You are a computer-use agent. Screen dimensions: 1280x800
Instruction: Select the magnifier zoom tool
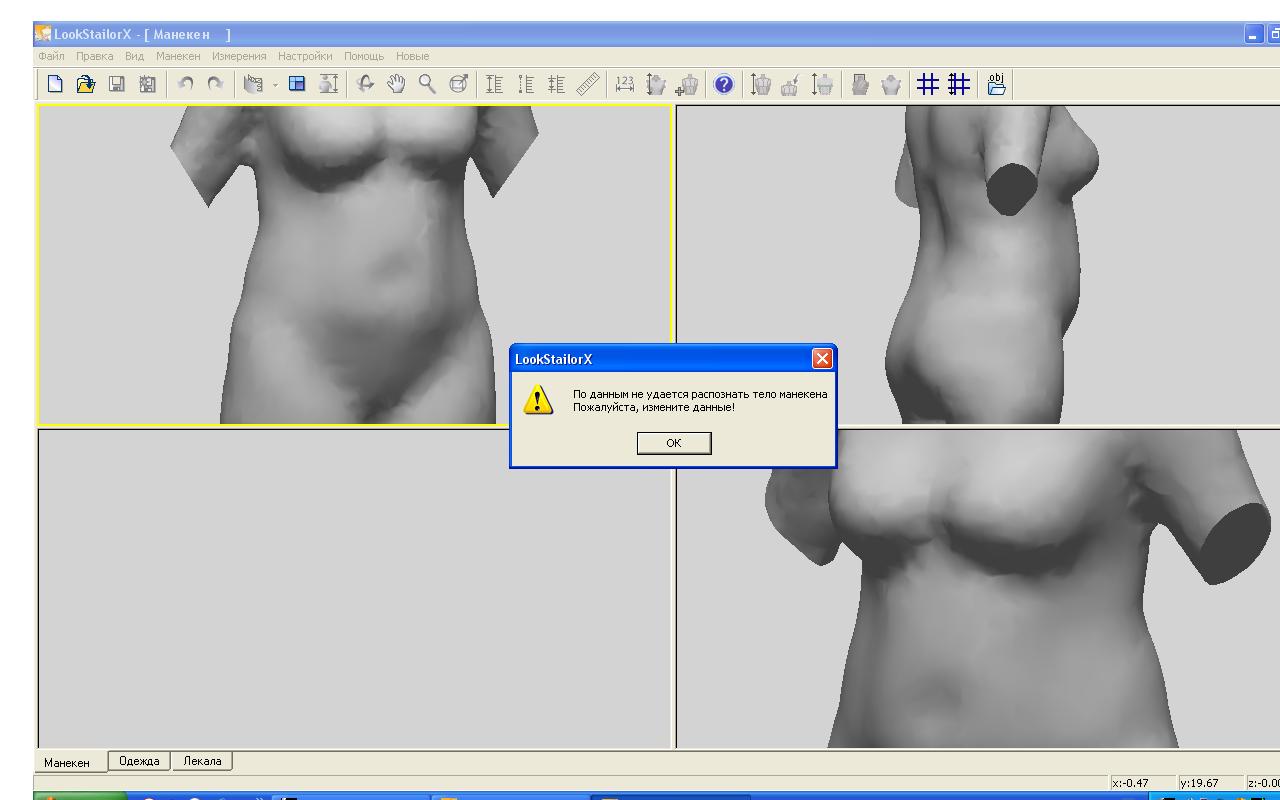(x=427, y=85)
